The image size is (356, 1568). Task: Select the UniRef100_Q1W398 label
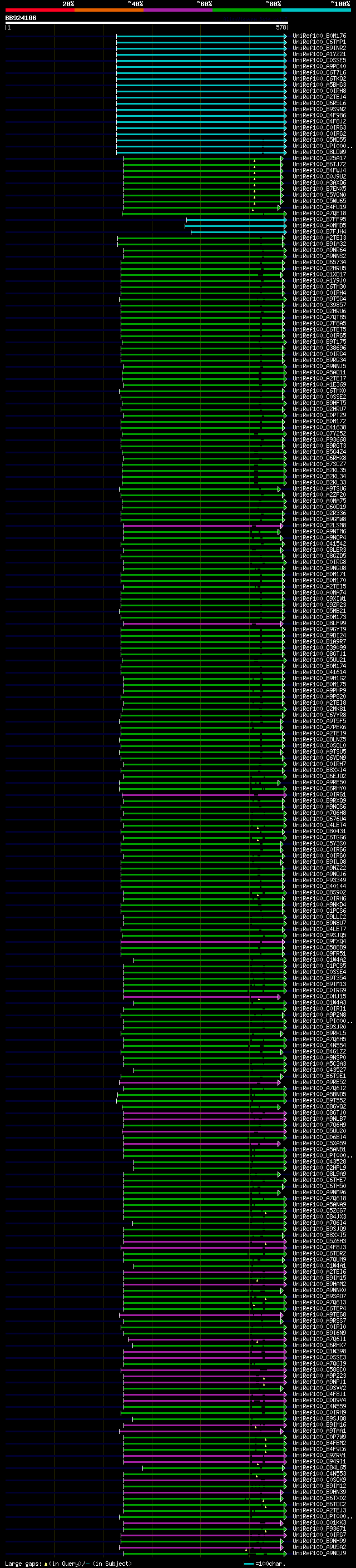[319, 1351]
